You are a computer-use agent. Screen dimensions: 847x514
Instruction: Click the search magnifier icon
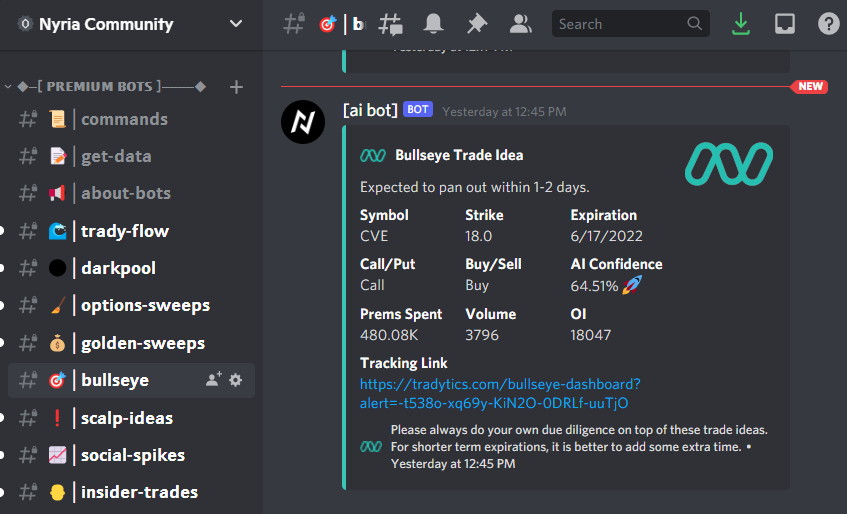click(695, 24)
